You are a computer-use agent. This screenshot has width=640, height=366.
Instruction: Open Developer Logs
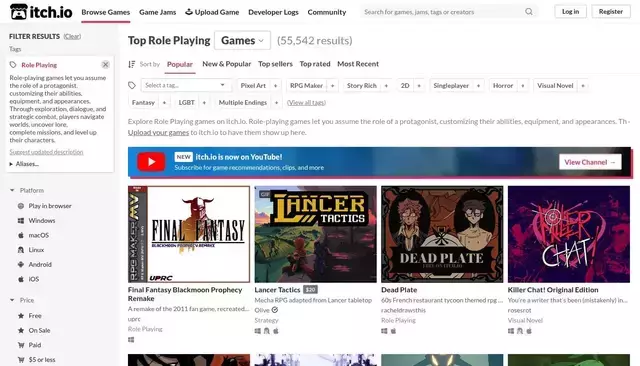[x=273, y=12]
